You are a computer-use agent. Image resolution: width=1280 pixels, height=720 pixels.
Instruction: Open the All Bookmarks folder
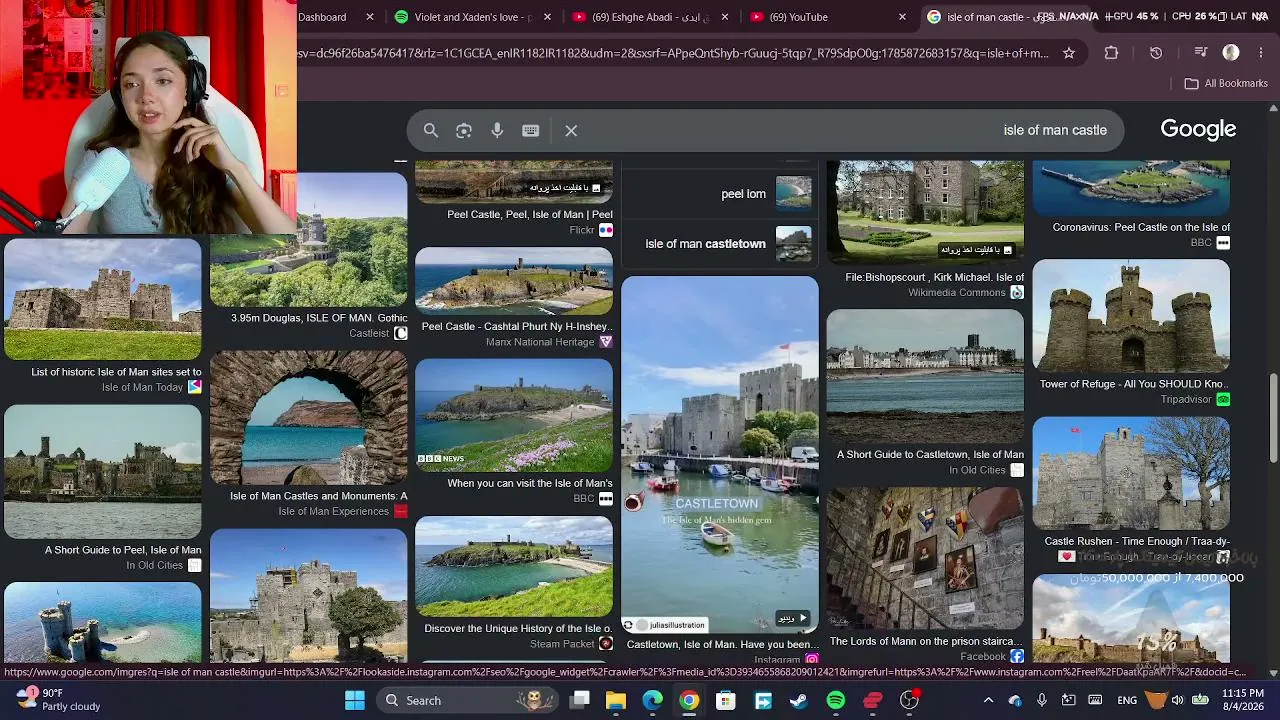tap(1226, 83)
